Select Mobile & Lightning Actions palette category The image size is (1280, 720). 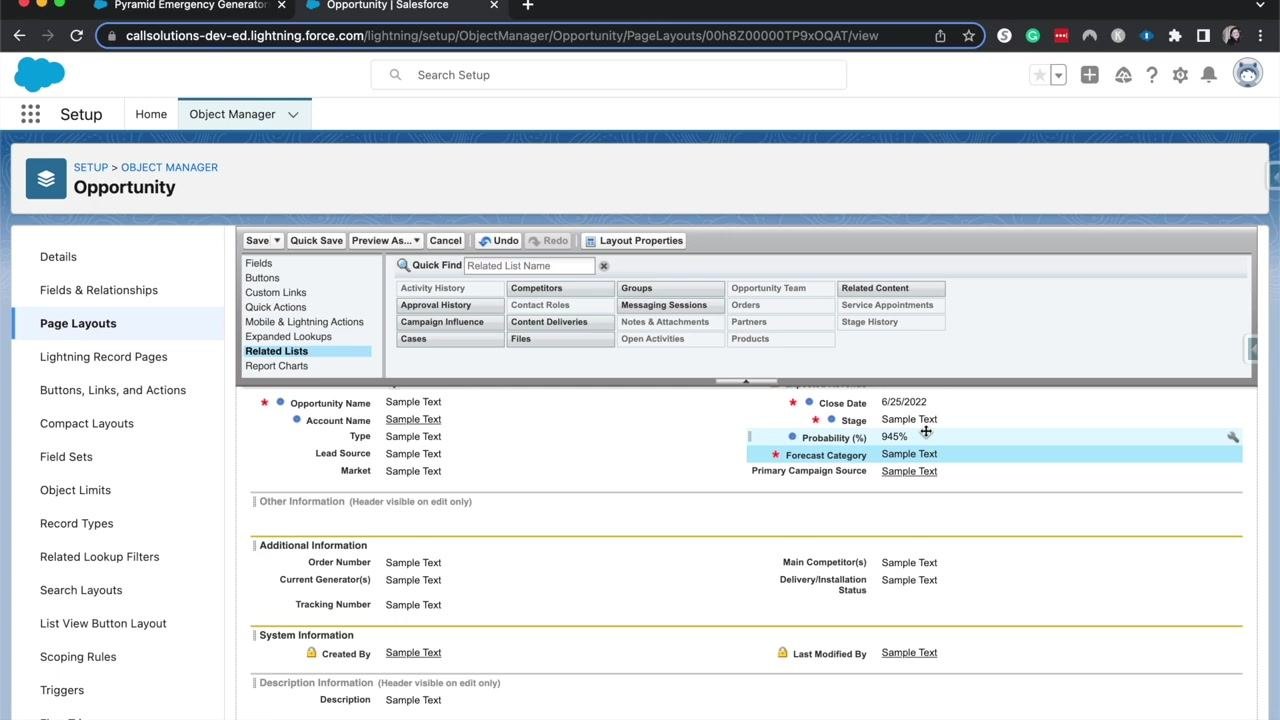pos(305,322)
